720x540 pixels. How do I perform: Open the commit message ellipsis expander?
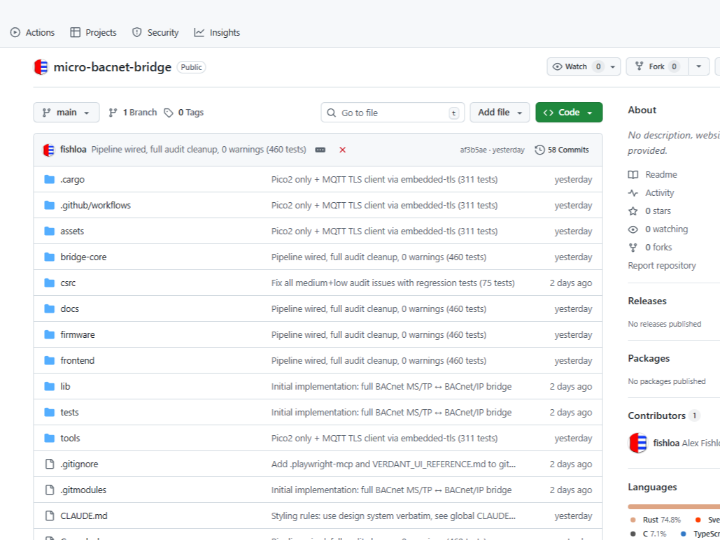point(320,150)
